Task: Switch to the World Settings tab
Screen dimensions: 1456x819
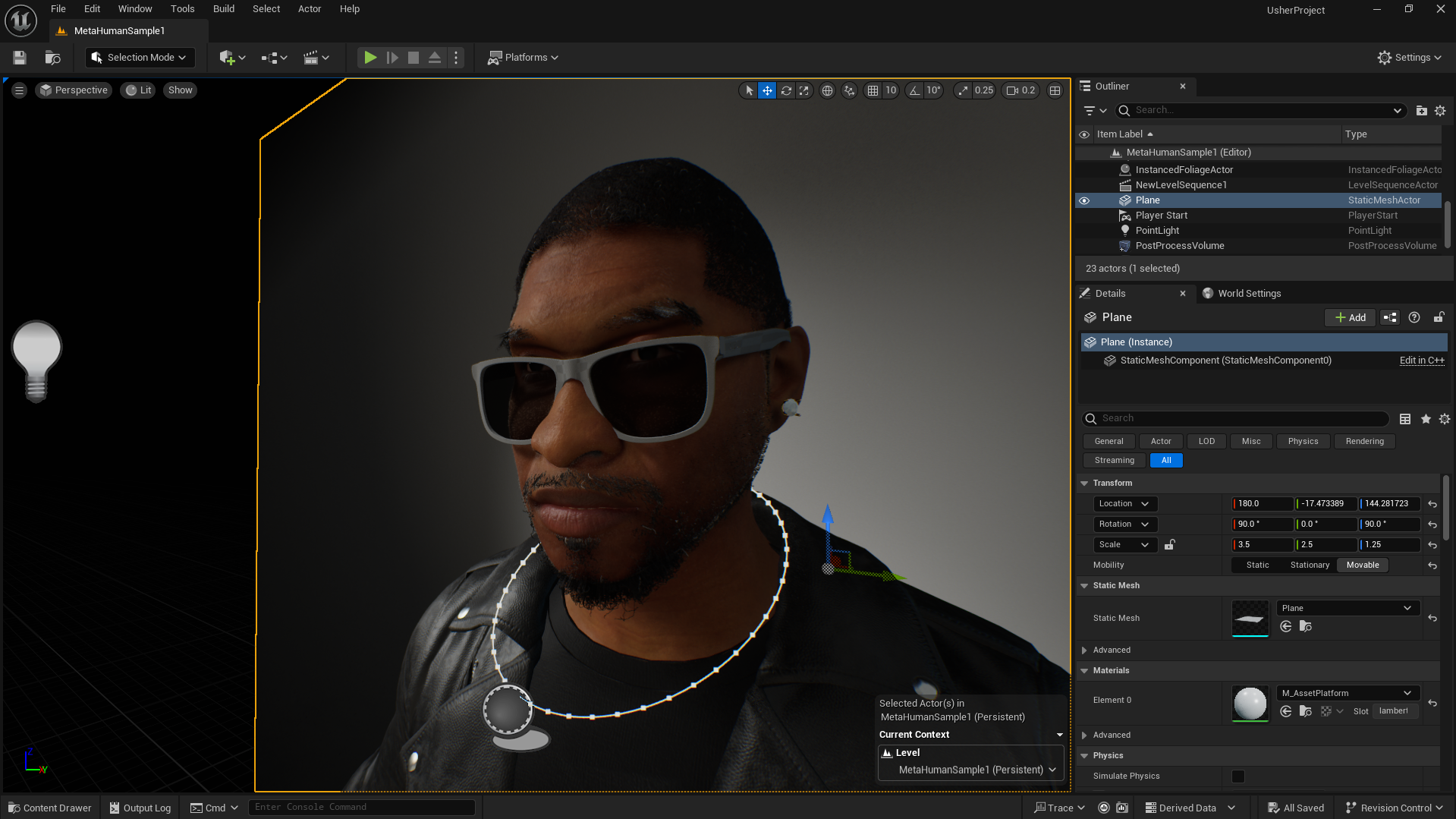Action: 1242,294
